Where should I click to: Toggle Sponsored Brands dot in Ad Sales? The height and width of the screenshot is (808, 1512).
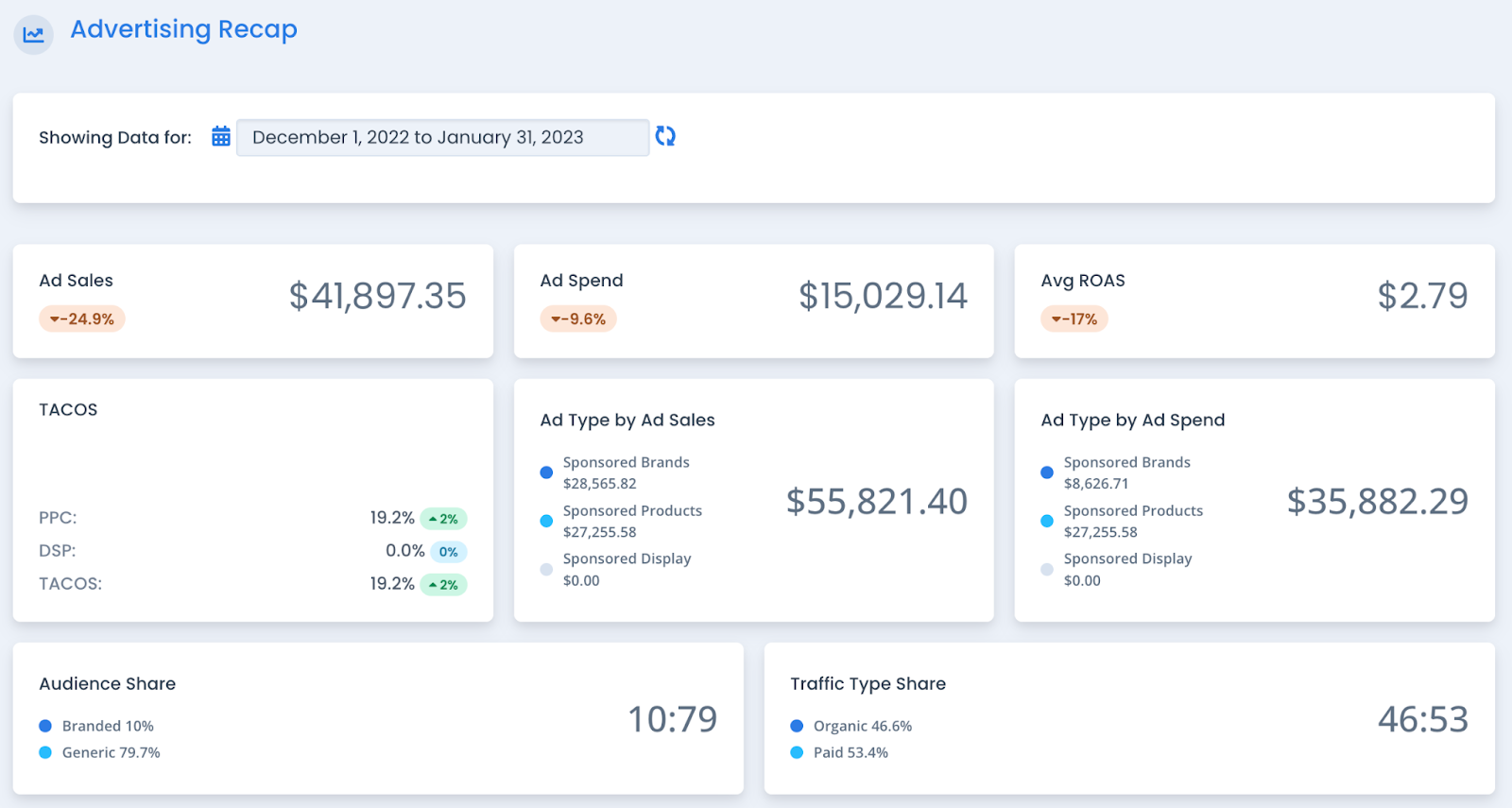[x=546, y=473]
